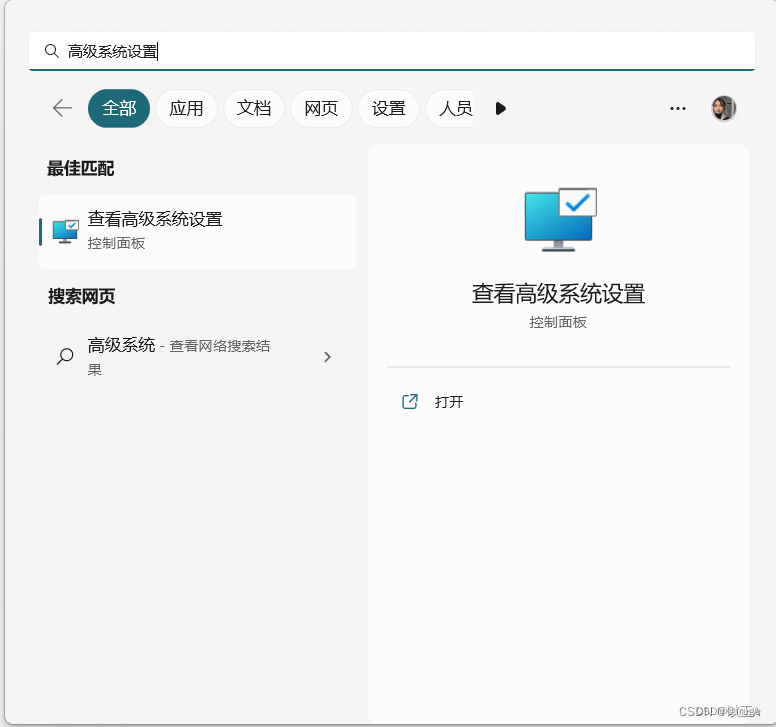Click 打开 in the preview pane

click(449, 402)
